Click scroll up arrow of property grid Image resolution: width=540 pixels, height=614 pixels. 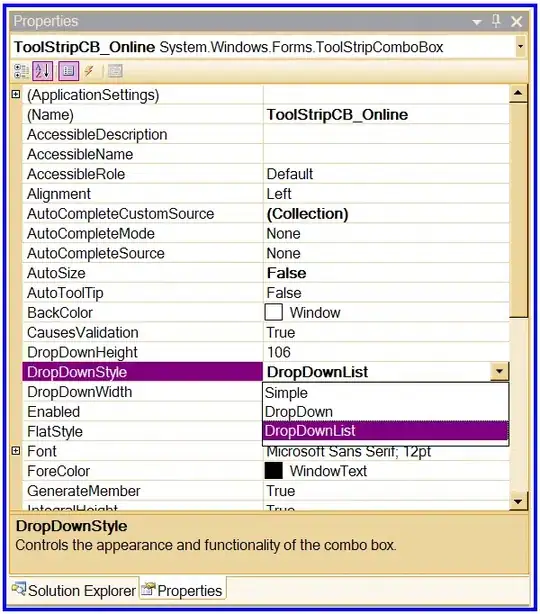pos(518,93)
